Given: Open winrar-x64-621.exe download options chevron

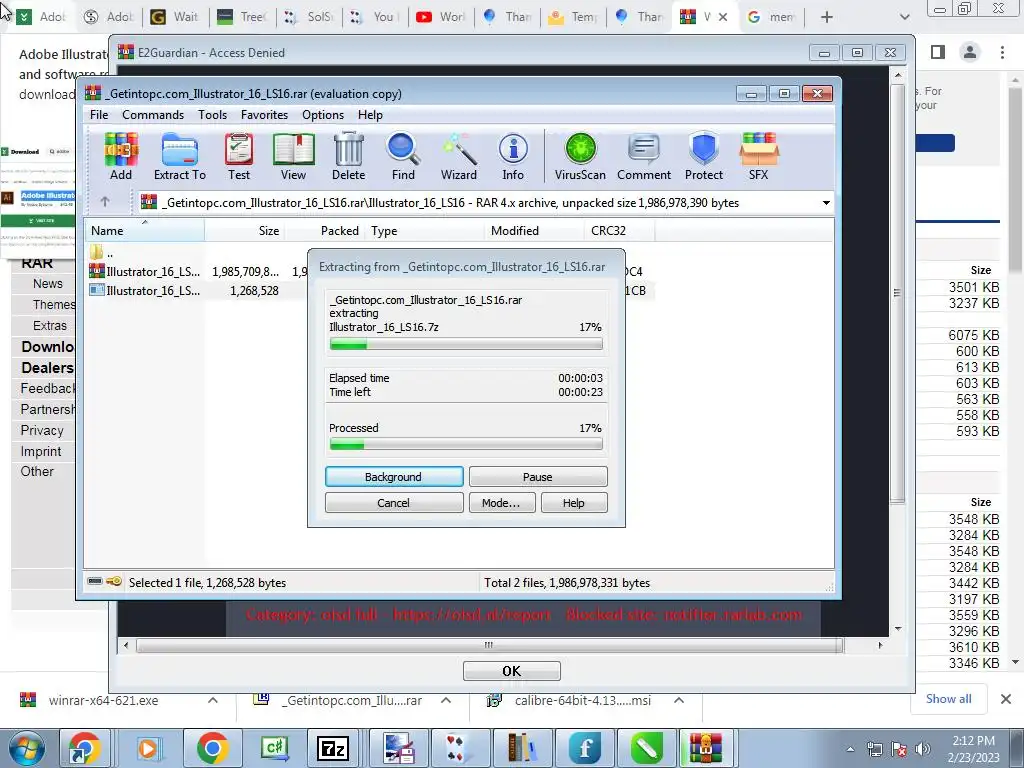Looking at the screenshot, I should (213, 700).
